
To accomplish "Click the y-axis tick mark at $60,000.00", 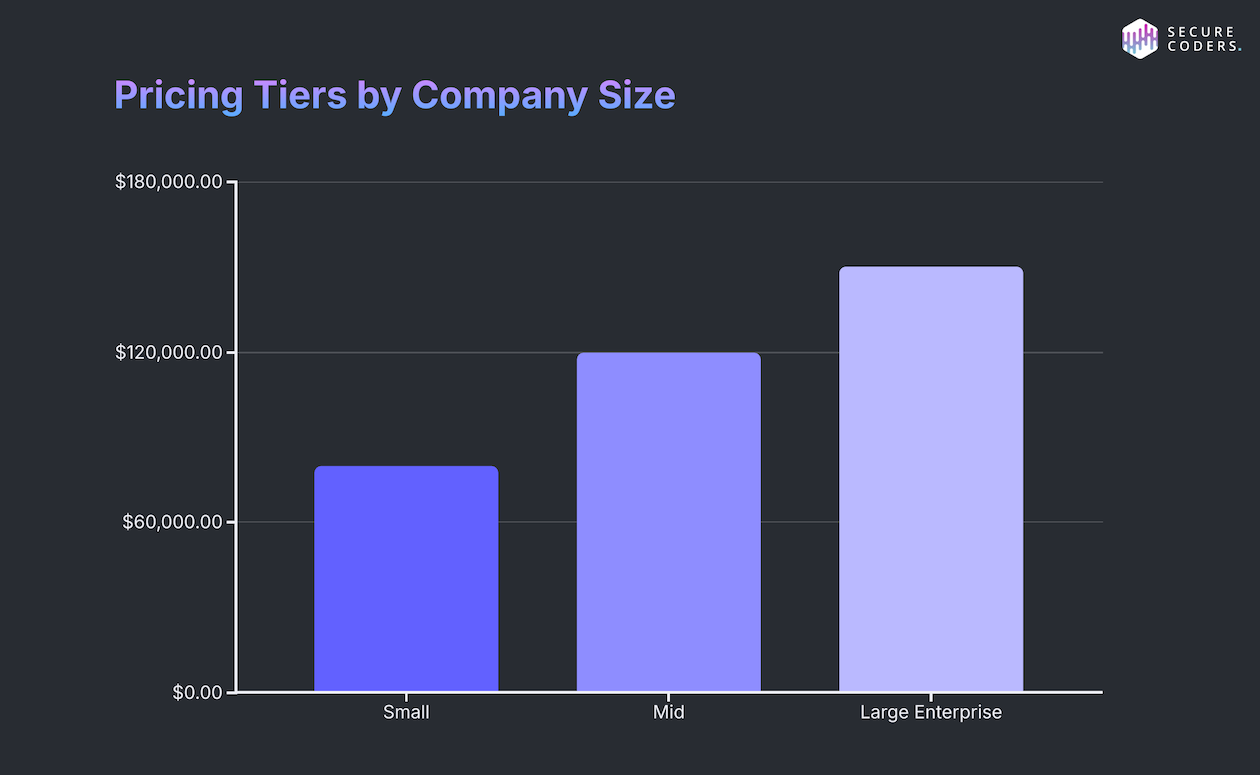I will (231, 522).
